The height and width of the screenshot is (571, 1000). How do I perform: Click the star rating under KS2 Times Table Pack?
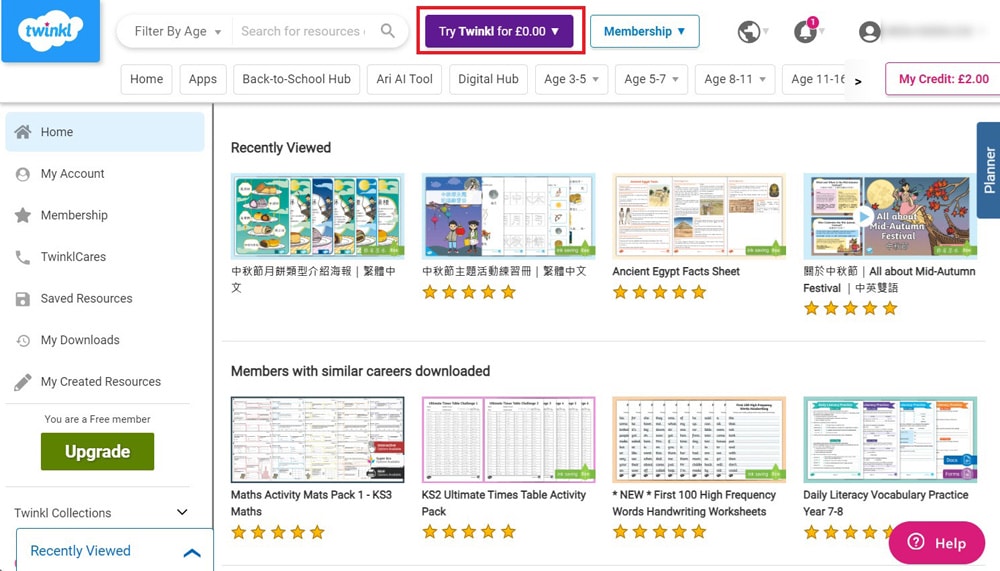tap(469, 531)
